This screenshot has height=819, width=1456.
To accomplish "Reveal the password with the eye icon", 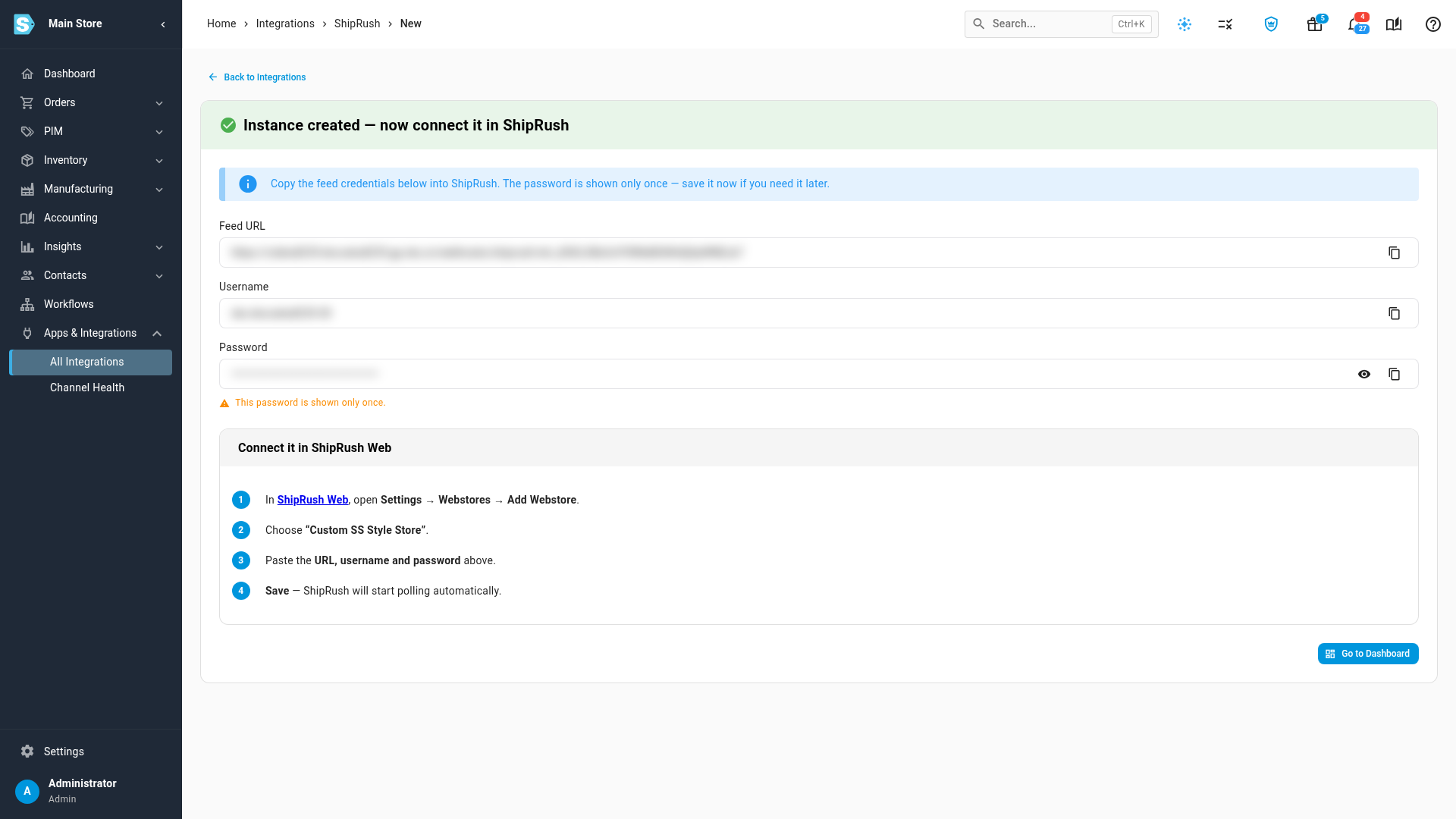I will point(1364,374).
